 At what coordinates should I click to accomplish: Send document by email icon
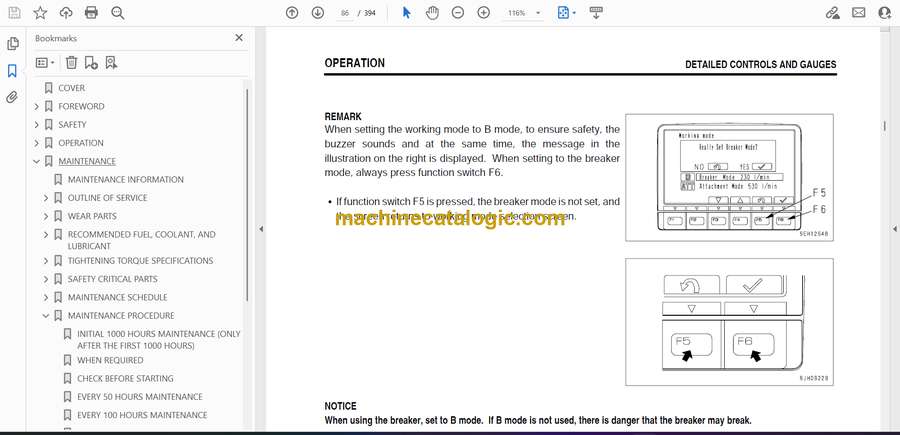859,13
